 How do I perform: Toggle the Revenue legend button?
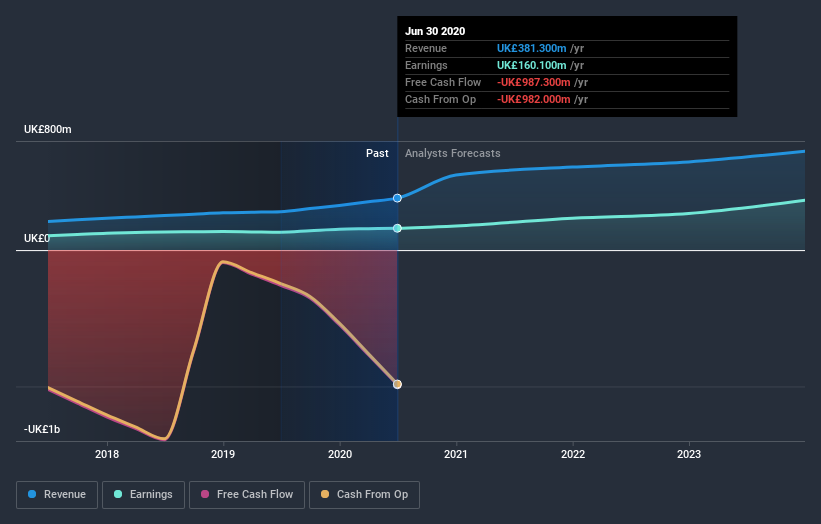[57, 495]
